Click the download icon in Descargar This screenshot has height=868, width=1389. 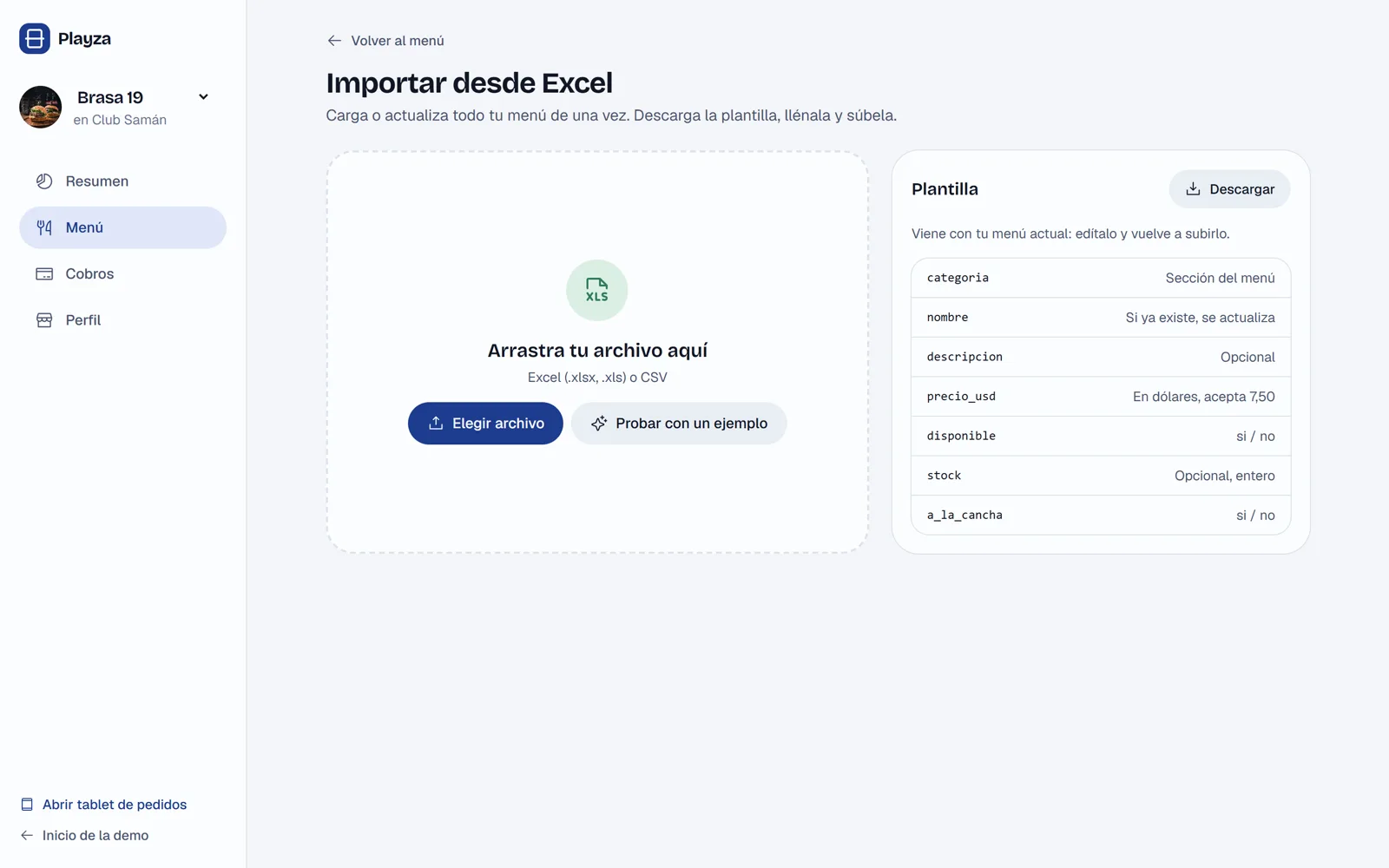(1194, 189)
